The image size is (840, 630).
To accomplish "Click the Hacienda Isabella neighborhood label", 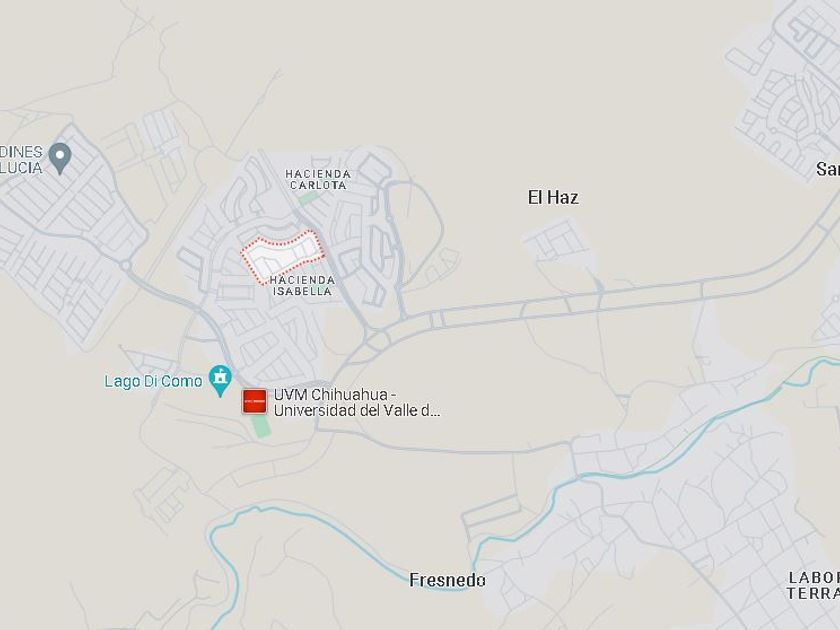I will tap(303, 286).
